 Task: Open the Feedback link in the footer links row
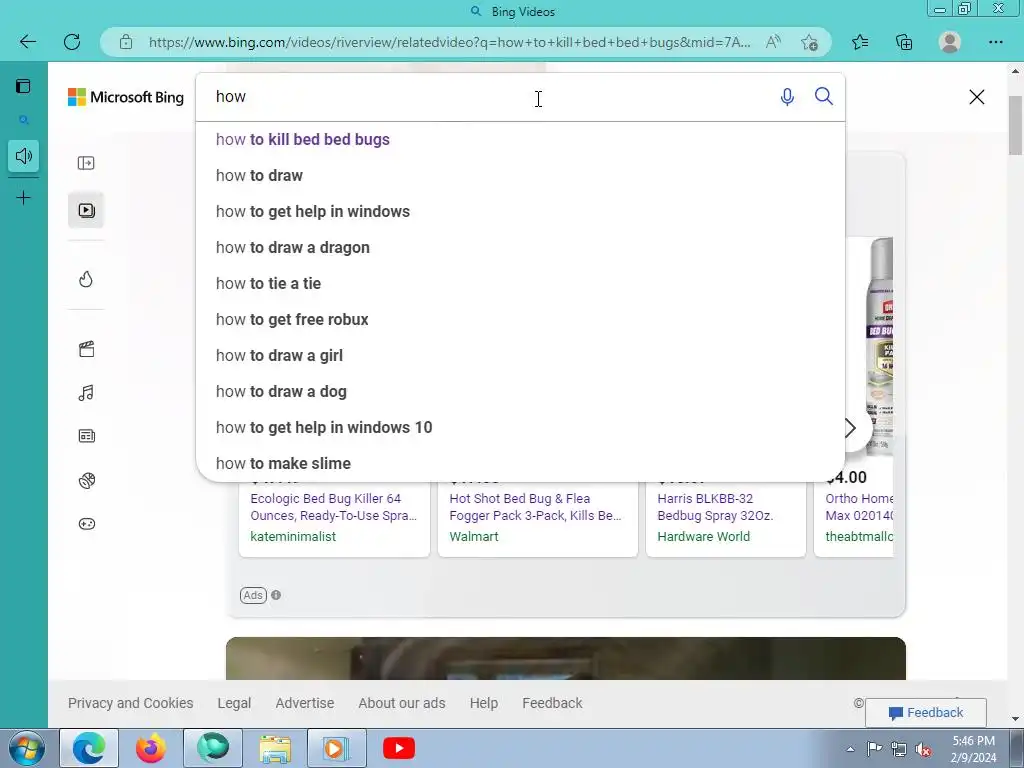pyautogui.click(x=552, y=703)
